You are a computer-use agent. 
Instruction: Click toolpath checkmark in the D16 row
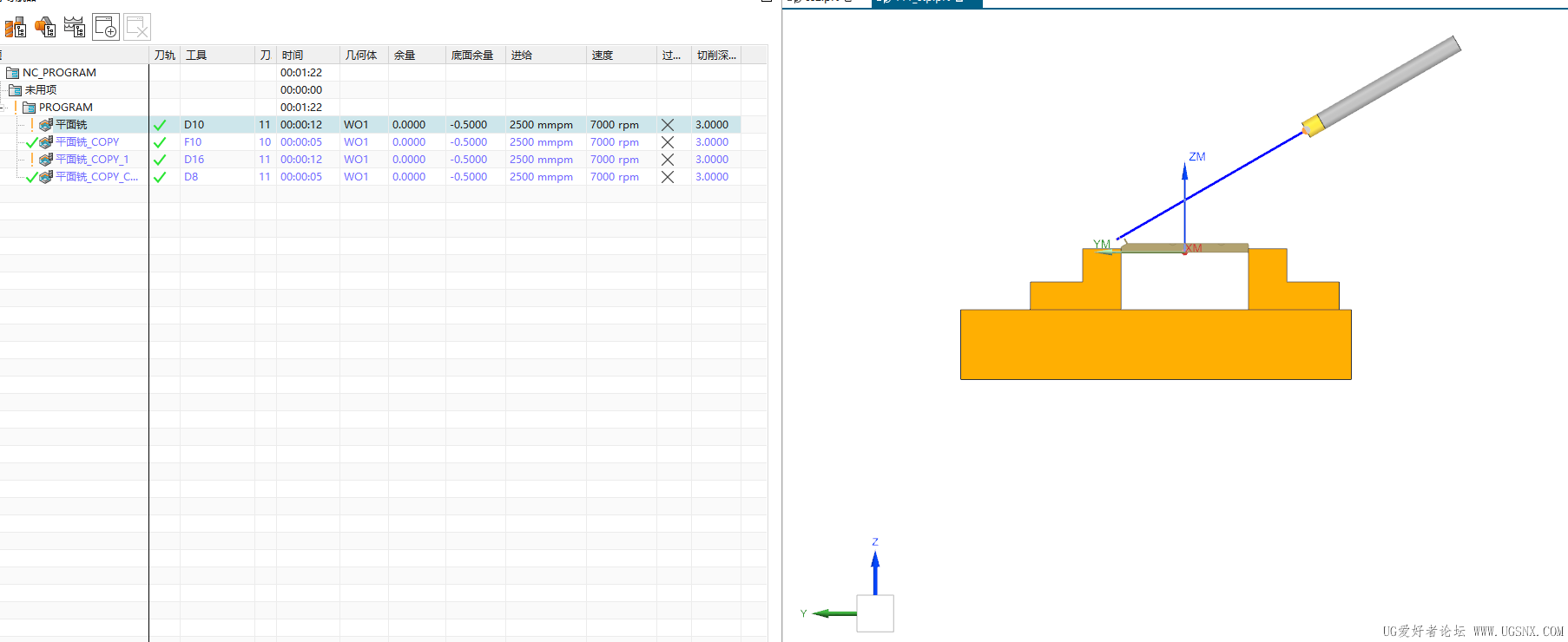pos(160,160)
